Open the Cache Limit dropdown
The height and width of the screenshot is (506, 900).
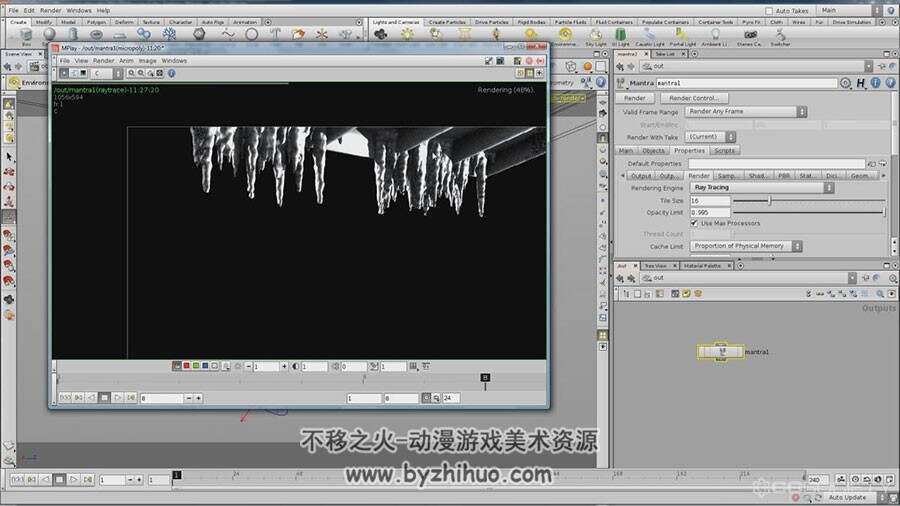point(746,246)
